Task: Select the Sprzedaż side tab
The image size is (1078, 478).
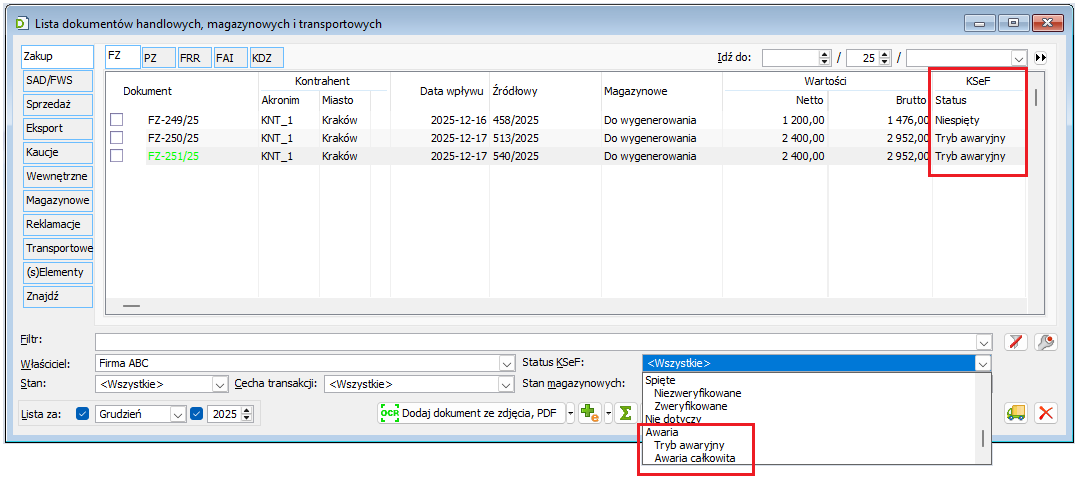Action: click(x=57, y=105)
